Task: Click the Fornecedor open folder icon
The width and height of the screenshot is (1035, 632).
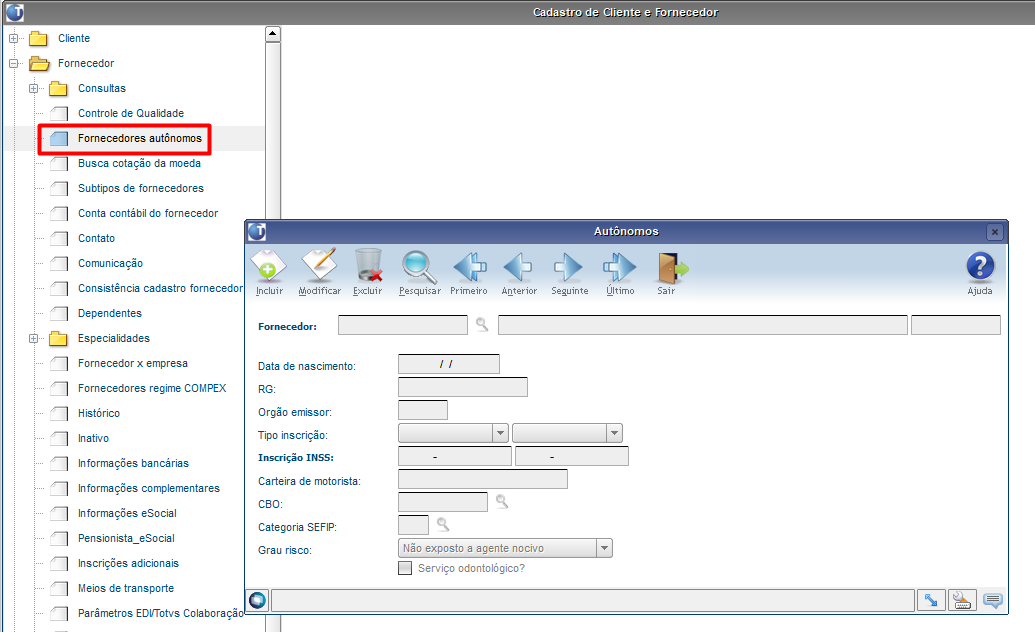Action: (40, 63)
